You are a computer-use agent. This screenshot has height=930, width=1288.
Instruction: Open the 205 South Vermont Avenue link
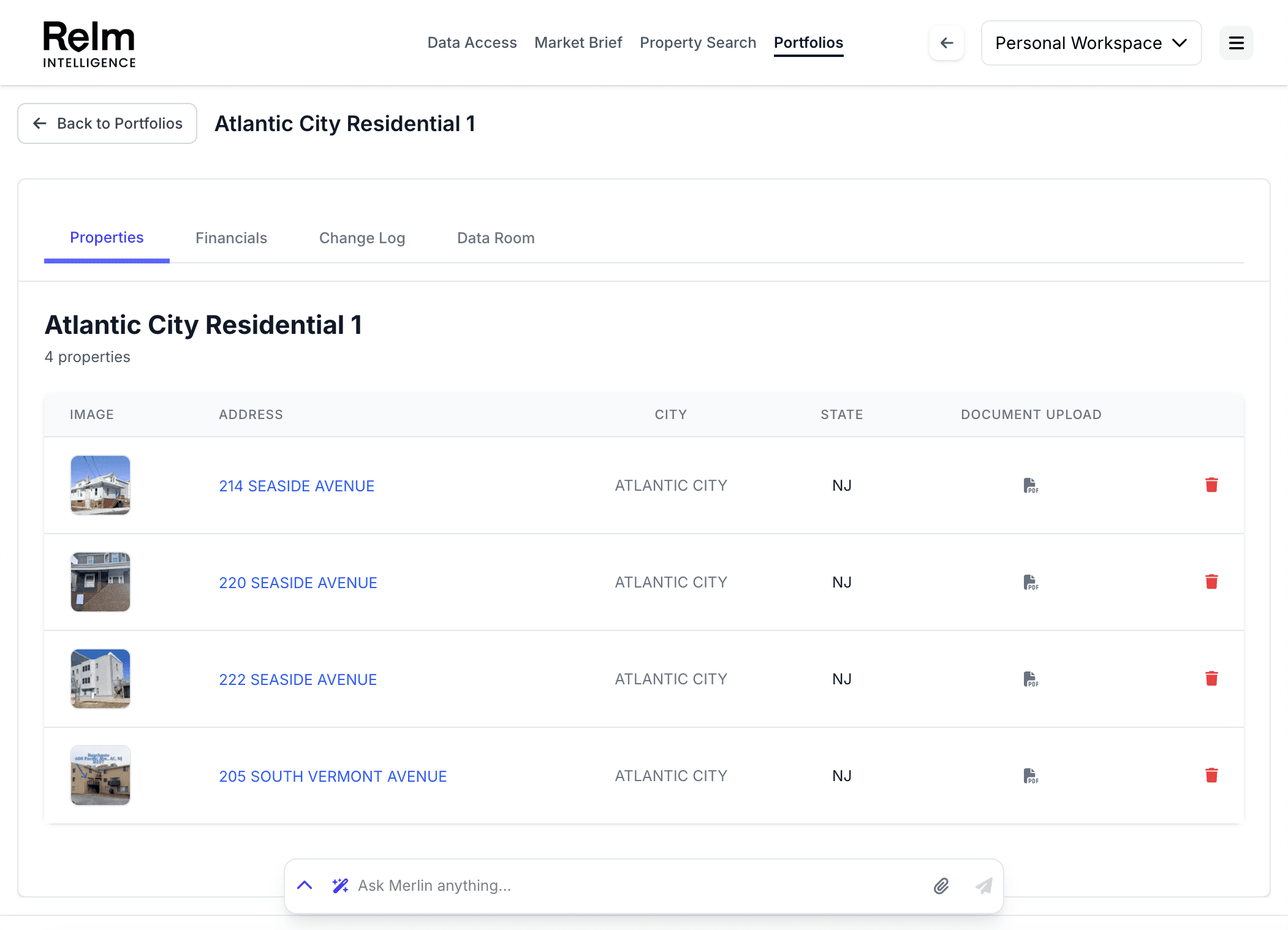click(333, 776)
